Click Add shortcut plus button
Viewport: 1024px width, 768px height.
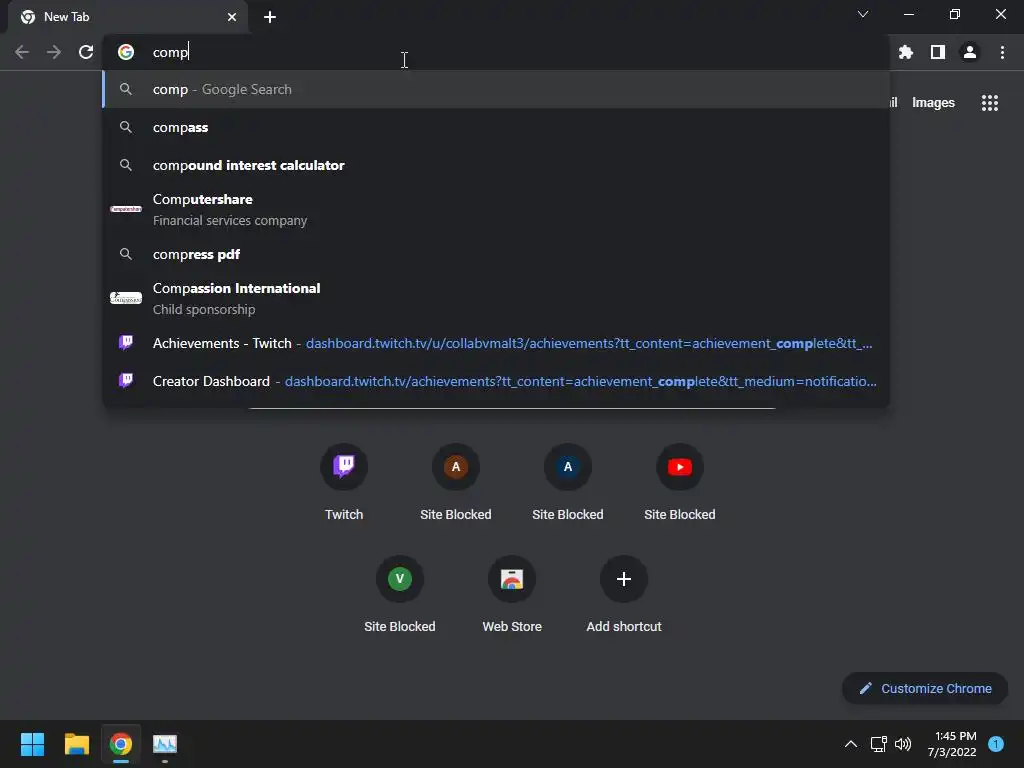624,579
